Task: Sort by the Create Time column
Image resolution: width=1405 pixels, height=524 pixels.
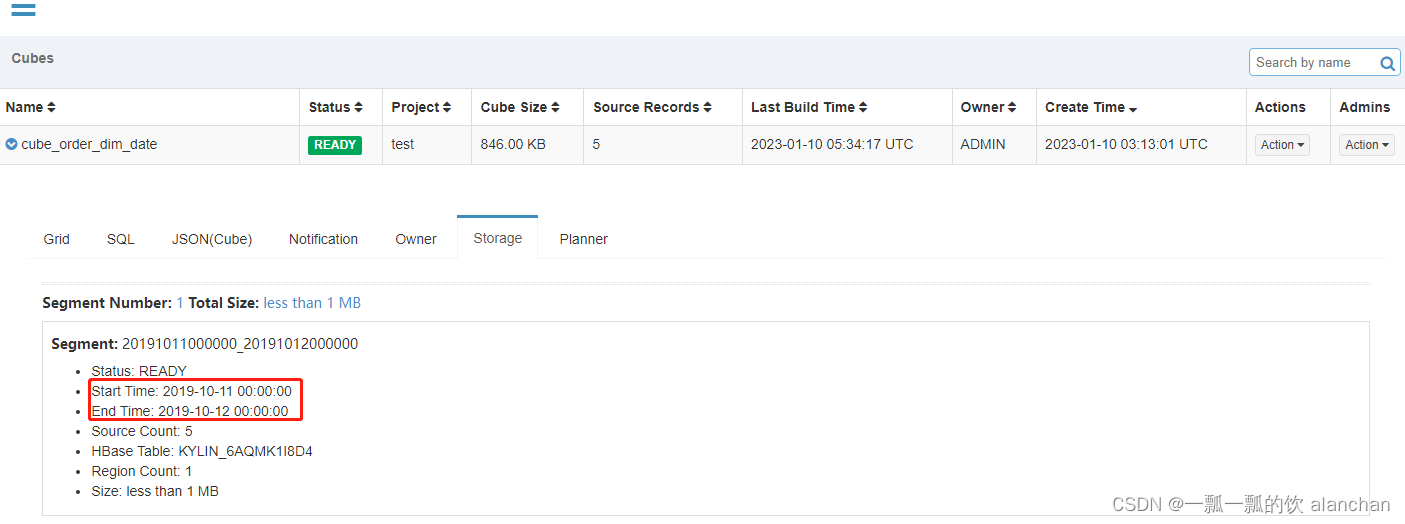Action: [x=1091, y=107]
